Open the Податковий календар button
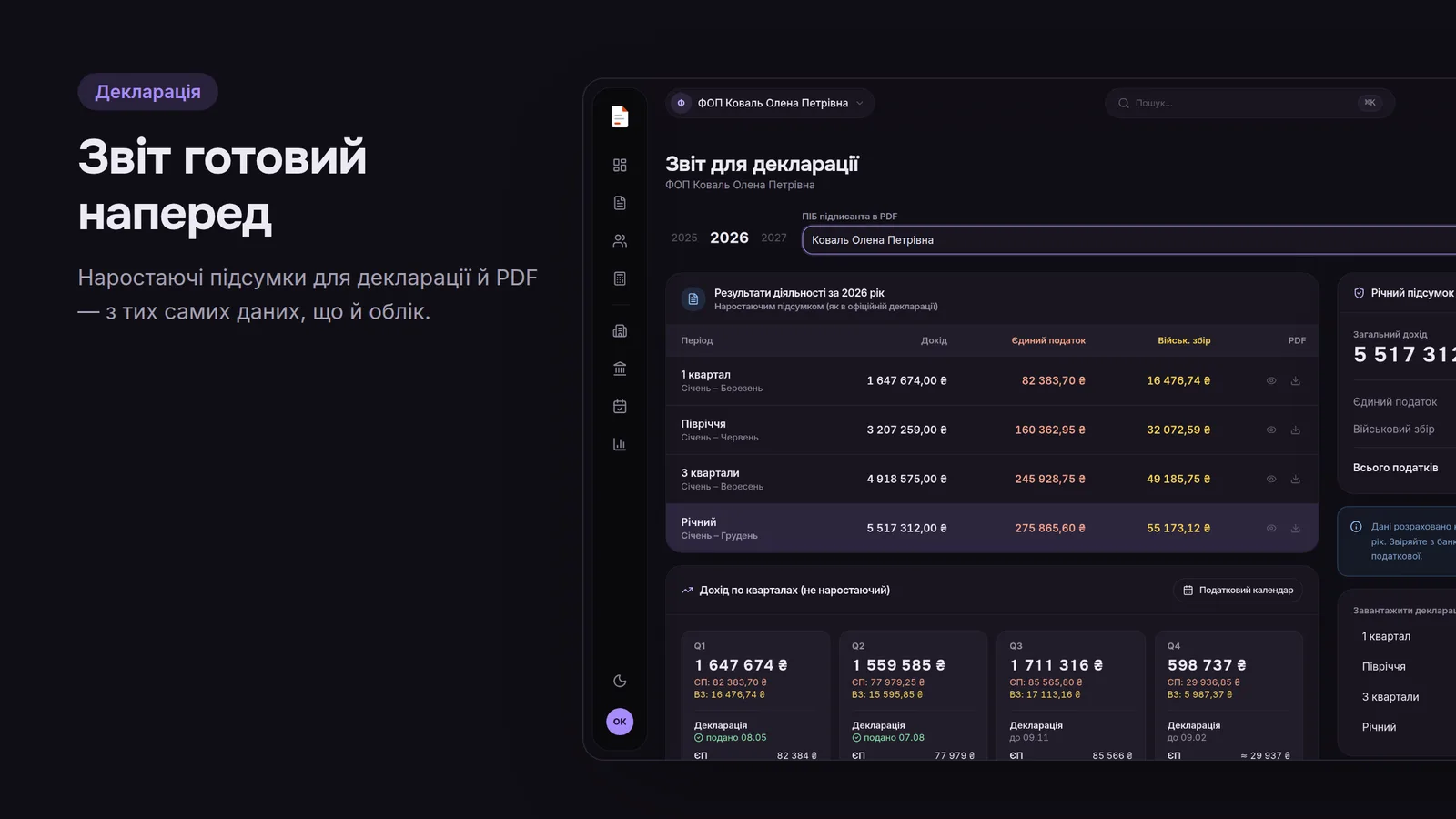1456x819 pixels. click(1238, 590)
